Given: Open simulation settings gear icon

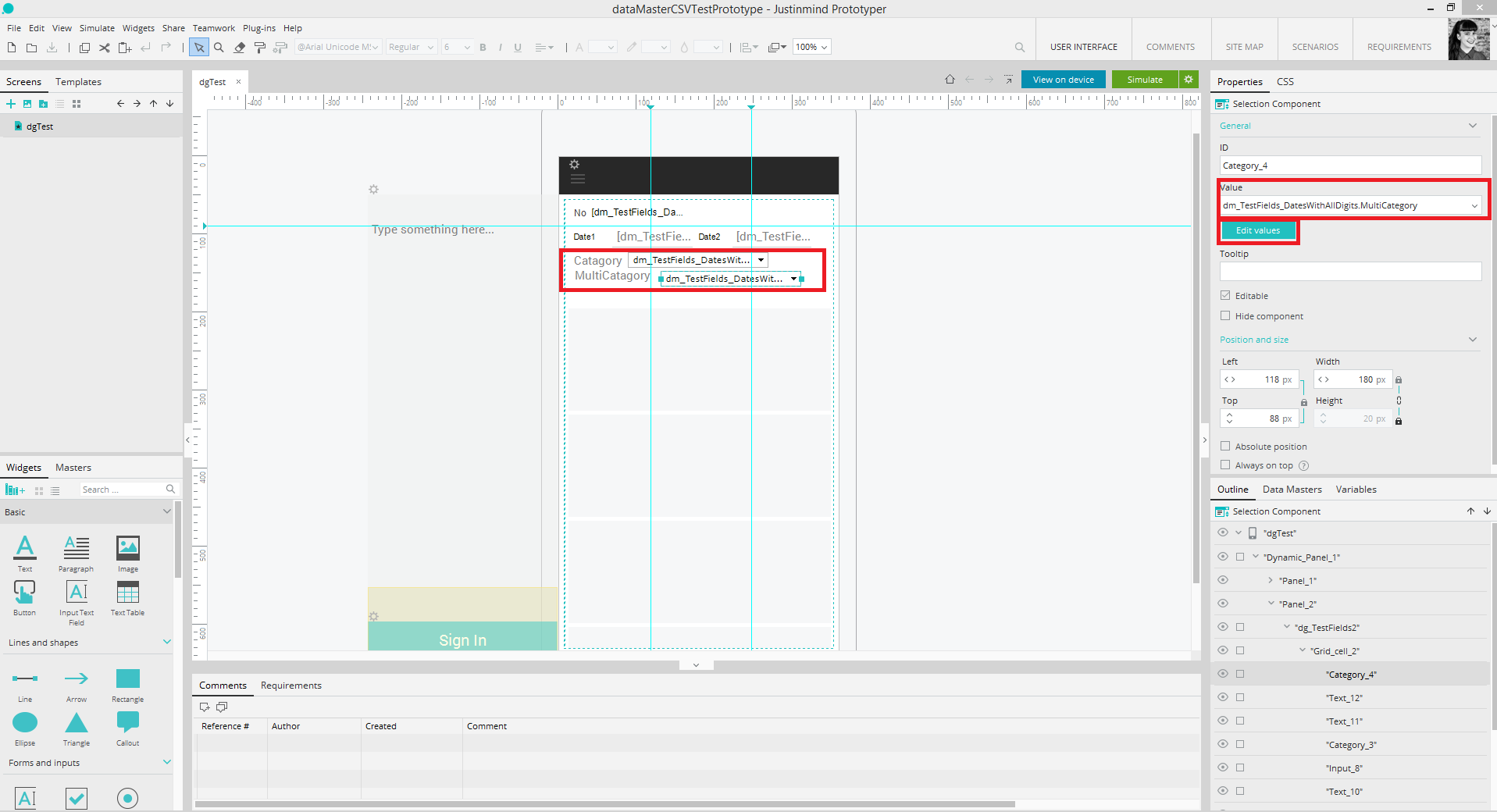Looking at the screenshot, I should point(1189,80).
